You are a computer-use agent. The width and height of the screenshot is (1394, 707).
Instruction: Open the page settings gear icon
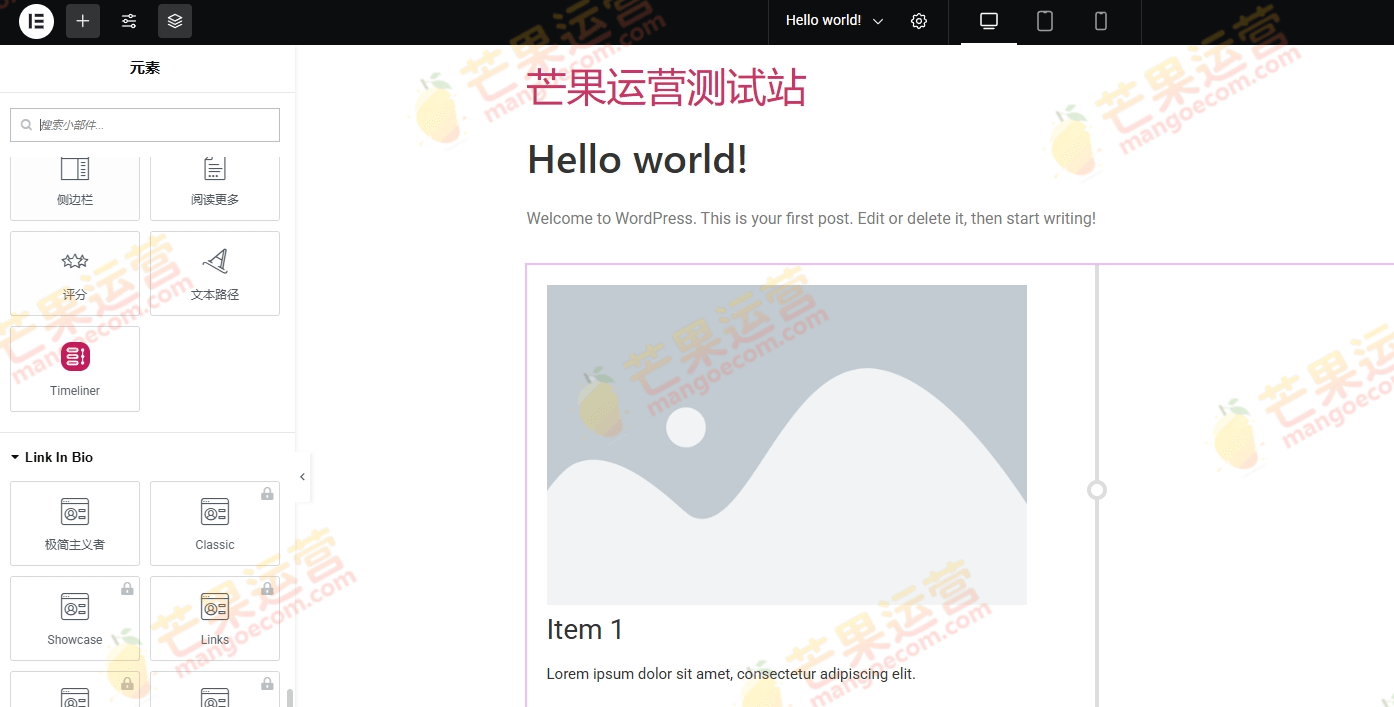click(x=919, y=20)
